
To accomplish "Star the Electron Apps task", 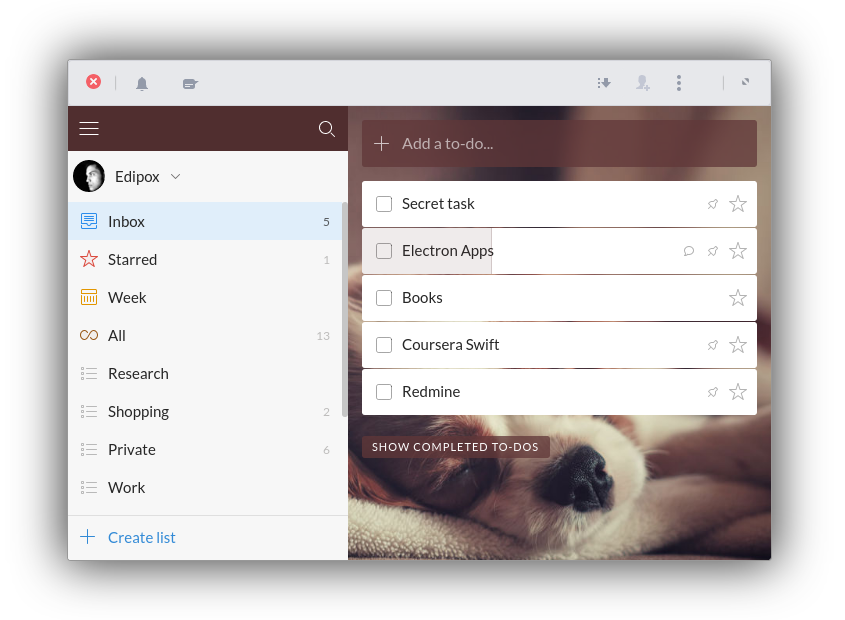I will pos(738,251).
